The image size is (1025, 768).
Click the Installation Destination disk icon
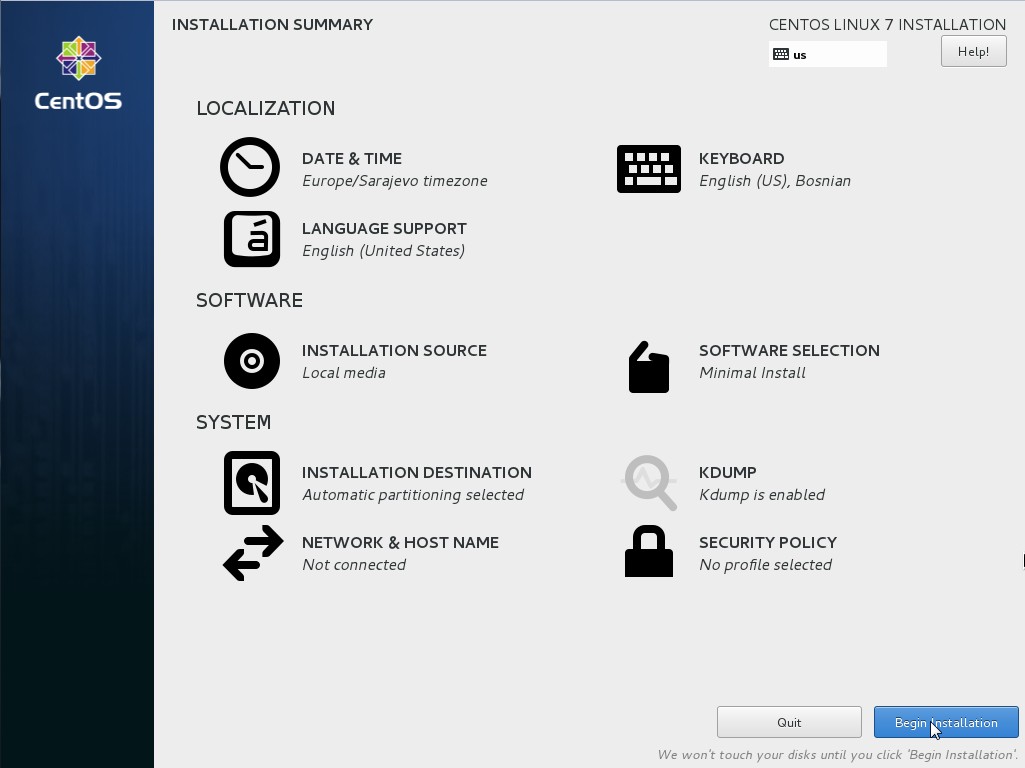(251, 482)
